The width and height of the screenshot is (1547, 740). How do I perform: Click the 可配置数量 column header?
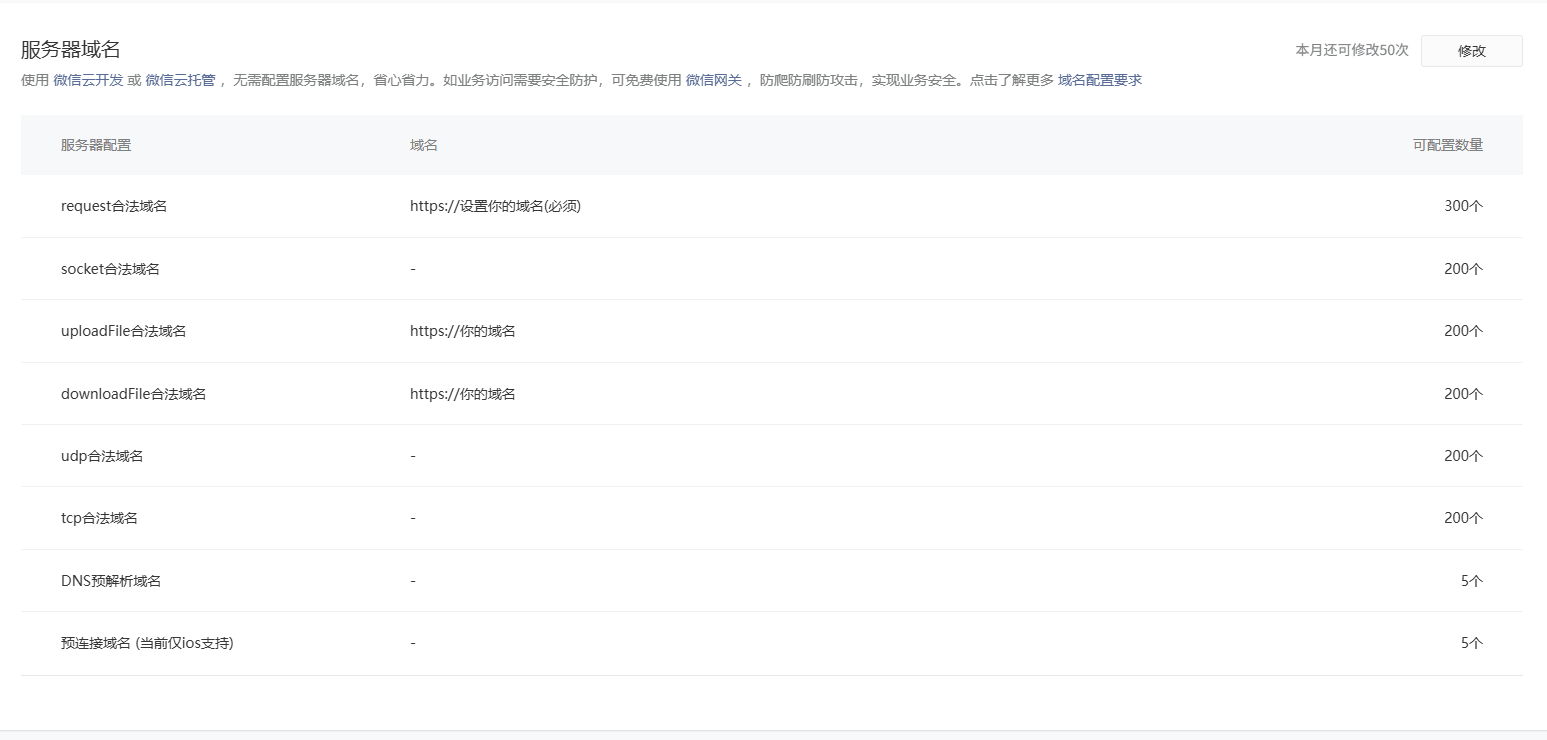(1448, 145)
